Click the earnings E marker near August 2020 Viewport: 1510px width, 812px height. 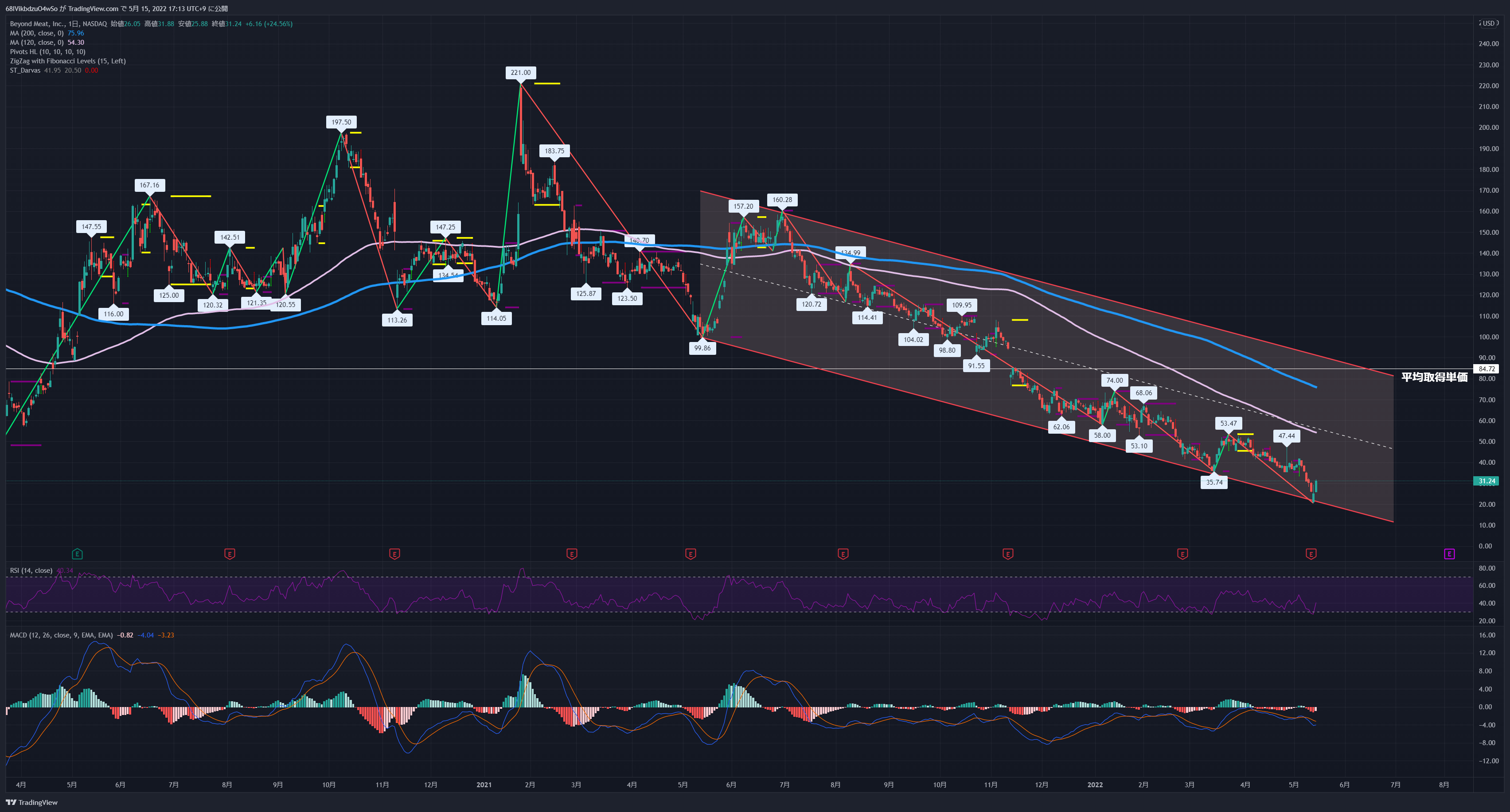(230, 554)
